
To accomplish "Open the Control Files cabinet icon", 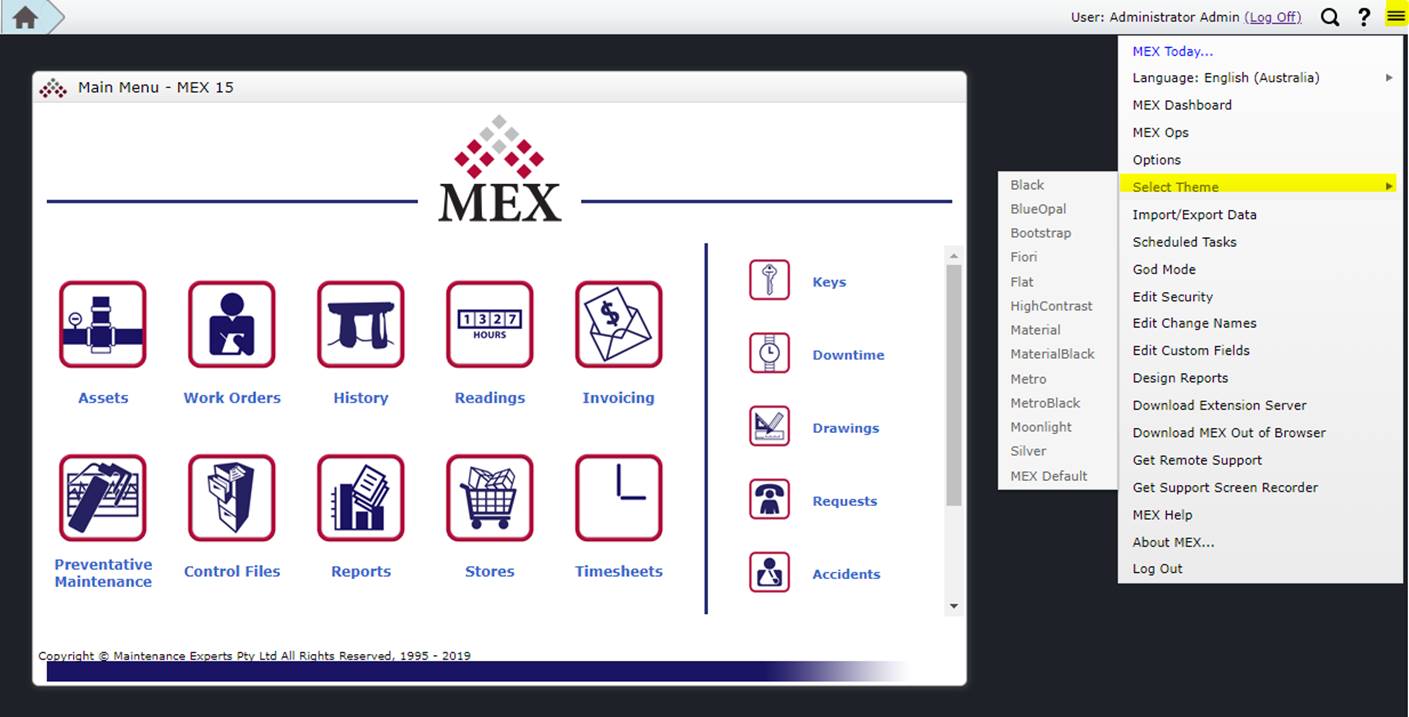I will (x=232, y=498).
